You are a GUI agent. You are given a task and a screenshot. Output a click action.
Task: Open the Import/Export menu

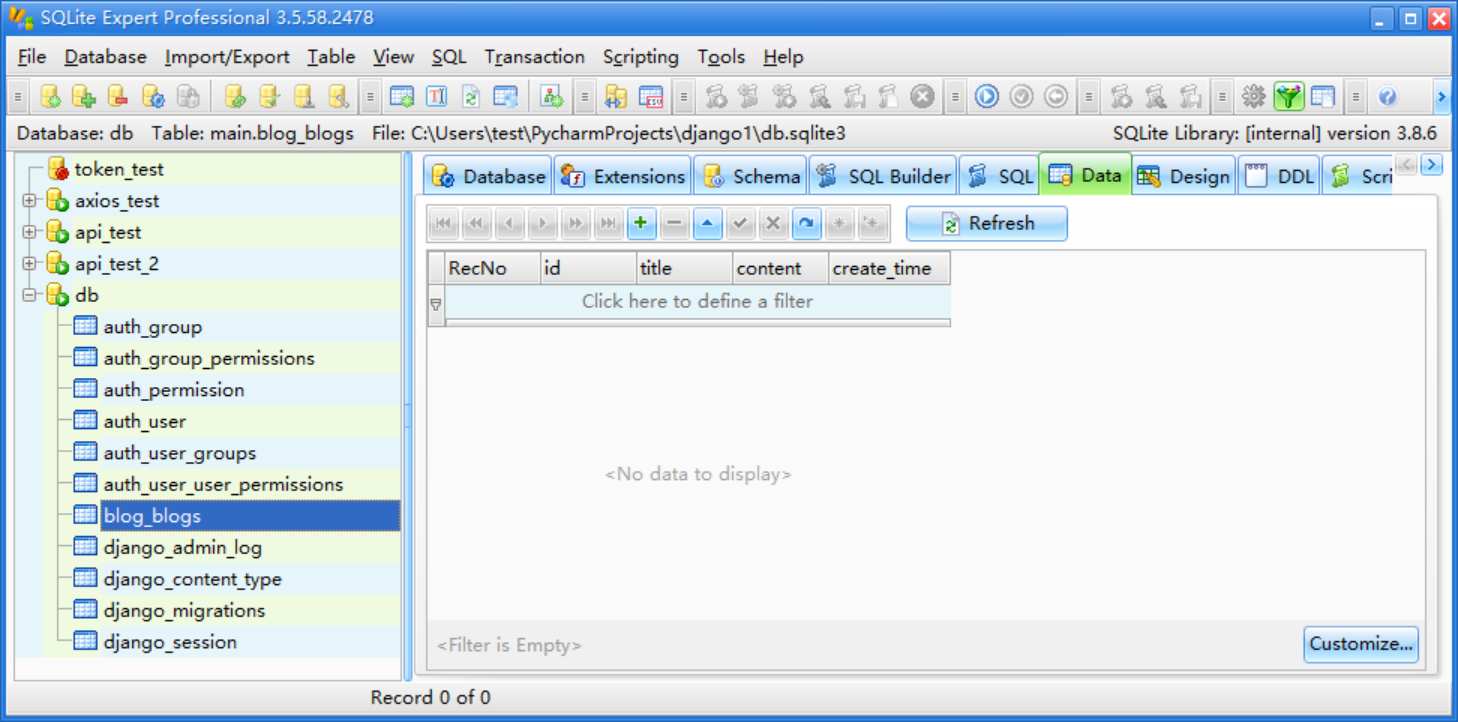pos(227,57)
